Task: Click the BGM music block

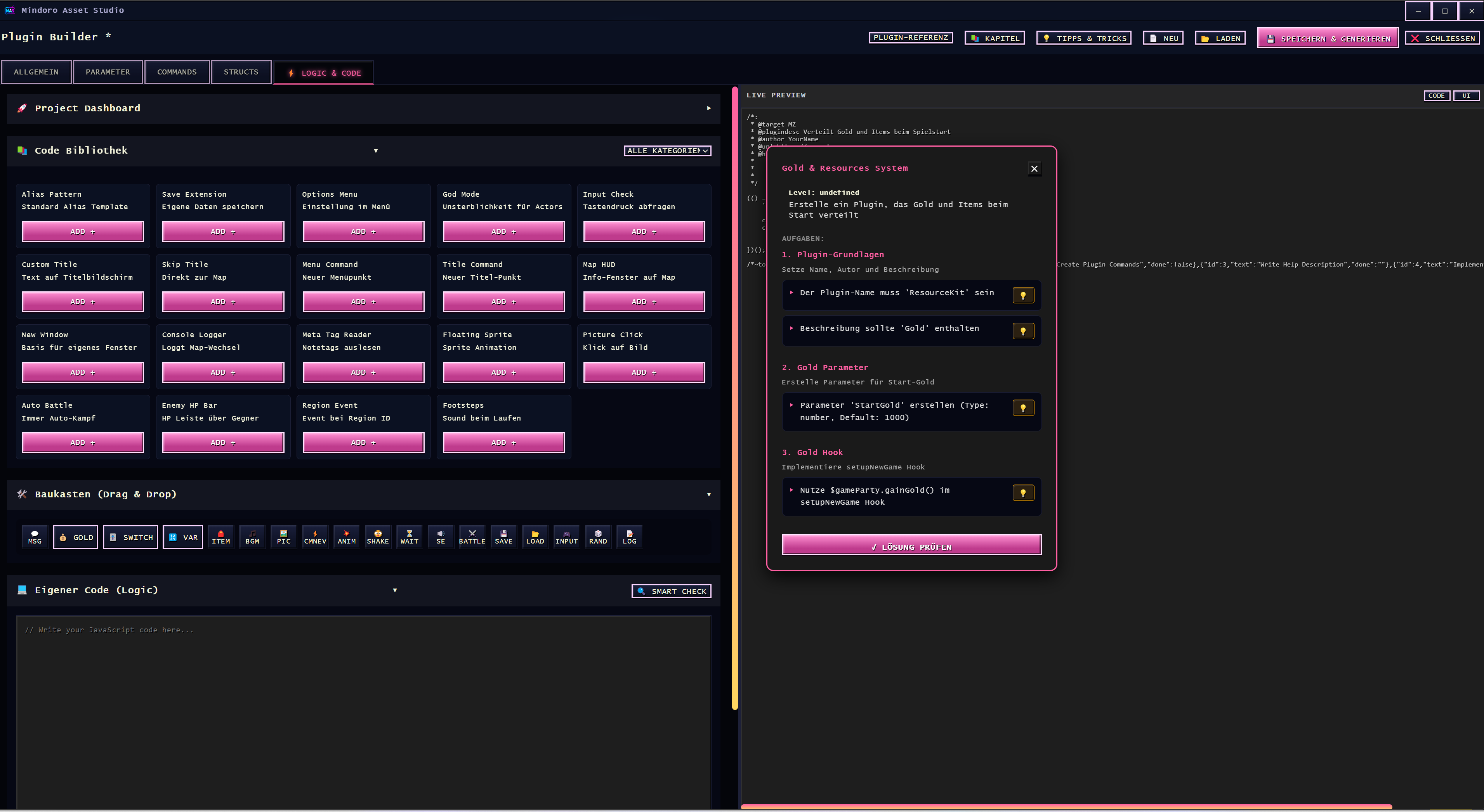Action: 252,537
